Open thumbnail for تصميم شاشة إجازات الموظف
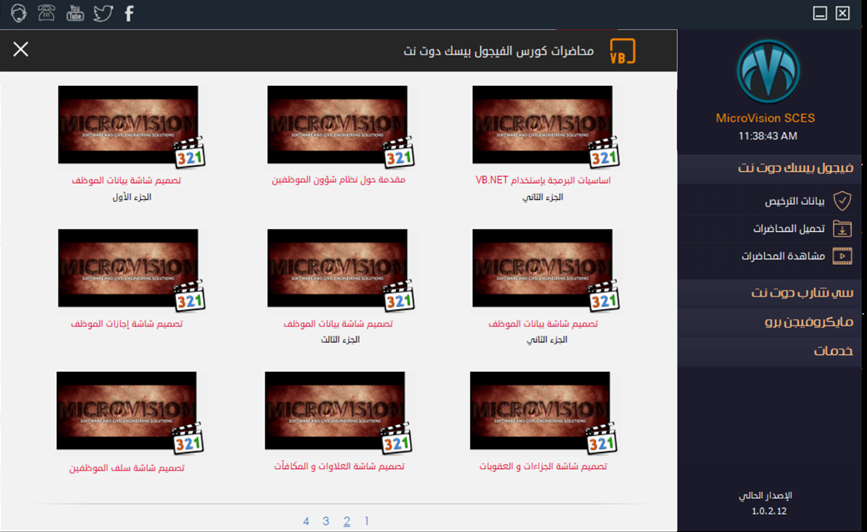This screenshot has height=532, width=867. tap(128, 268)
